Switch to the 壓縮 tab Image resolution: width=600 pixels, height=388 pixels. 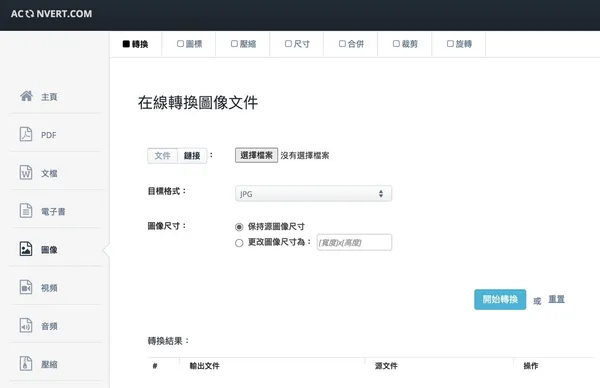click(243, 44)
